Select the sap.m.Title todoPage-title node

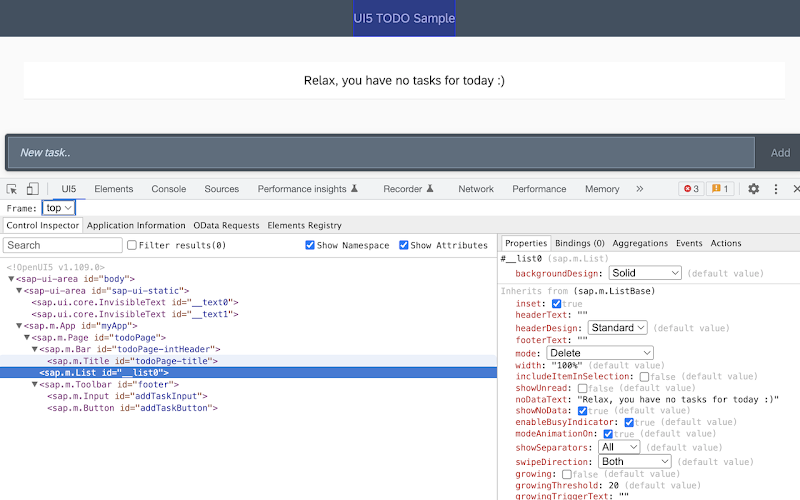point(132,361)
